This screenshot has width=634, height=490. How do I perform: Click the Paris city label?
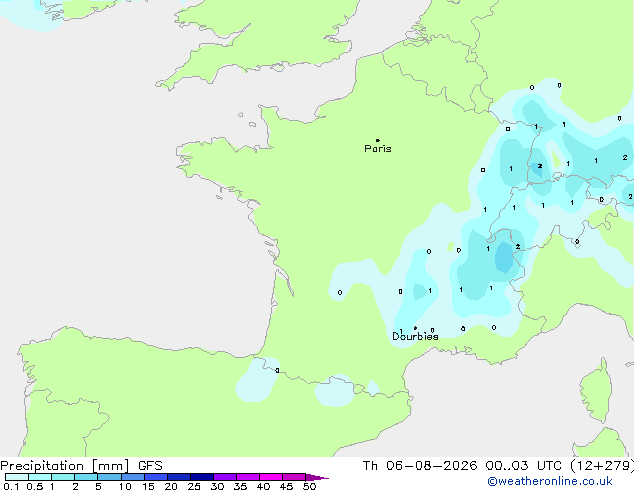(378, 148)
